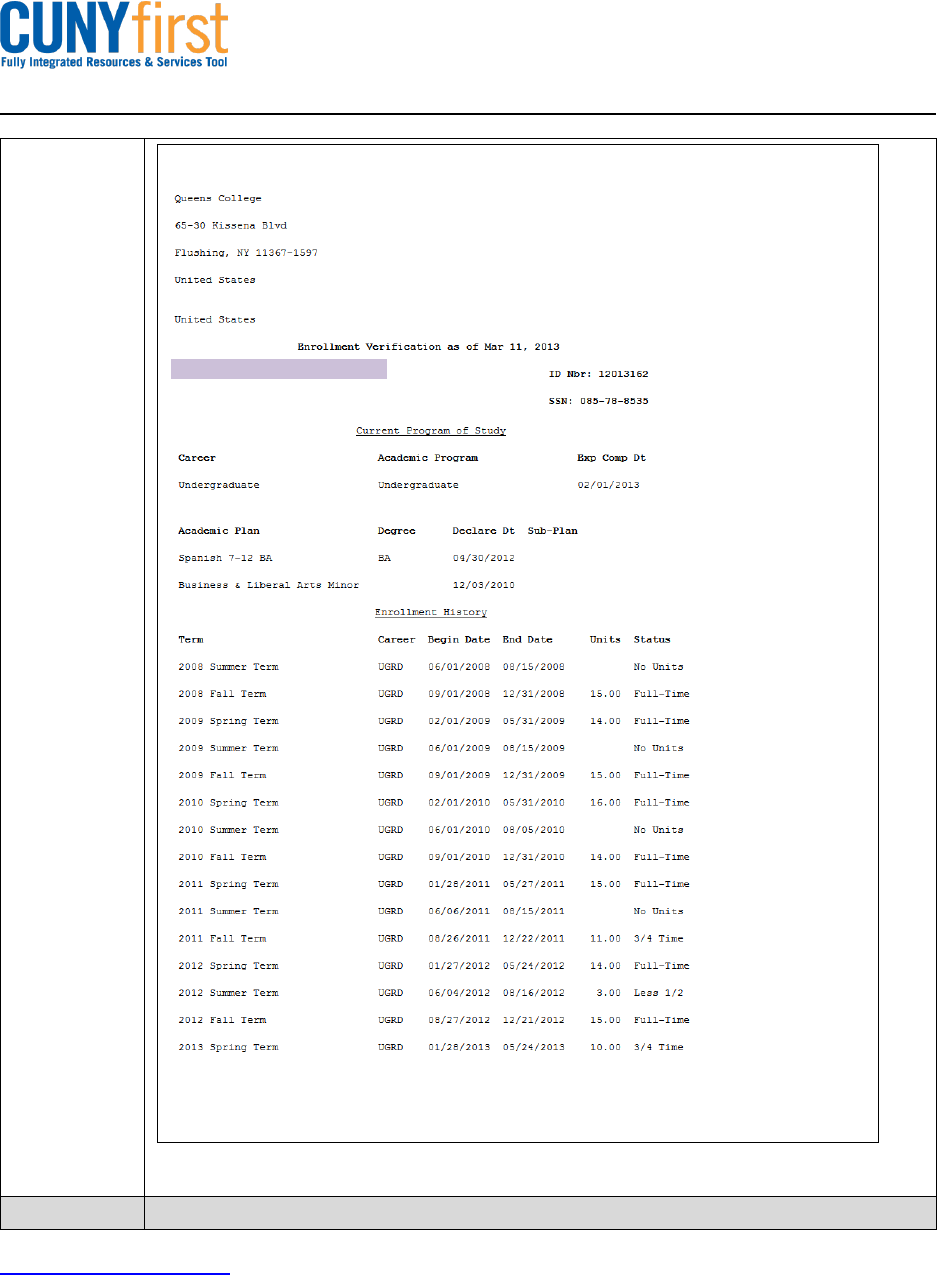Click the '04/30/2012' declare date
937x1275 pixels.
[484, 558]
